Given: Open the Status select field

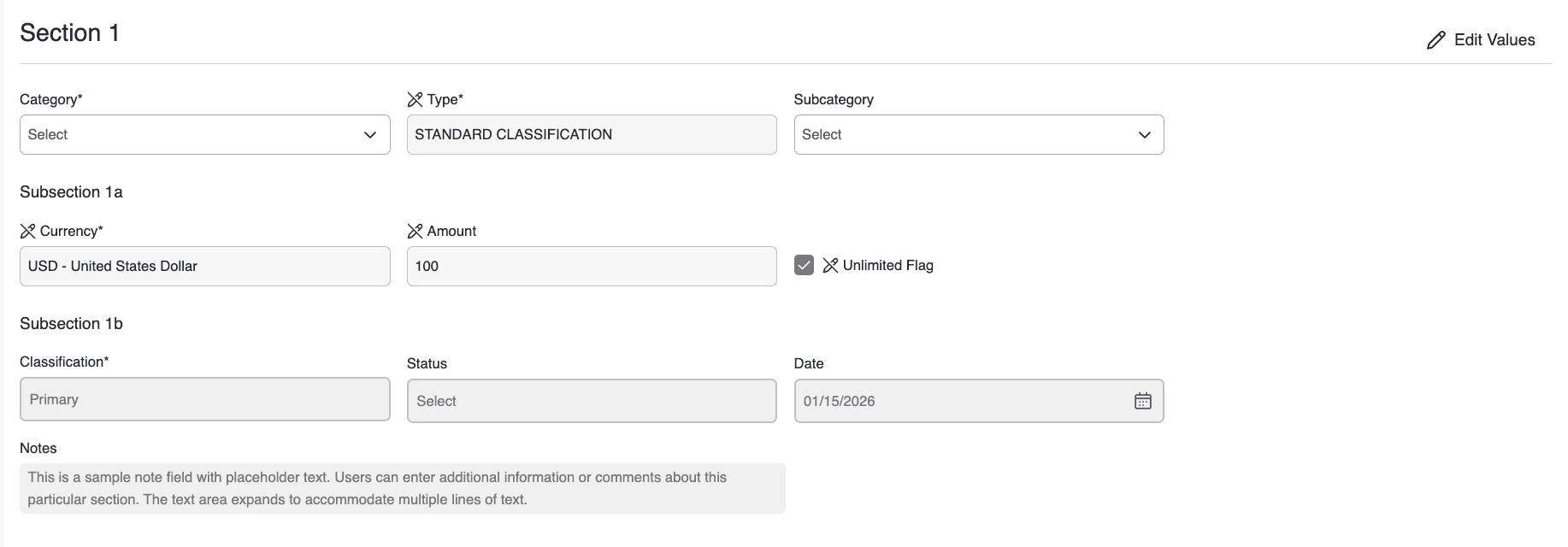Looking at the screenshot, I should pos(591,401).
